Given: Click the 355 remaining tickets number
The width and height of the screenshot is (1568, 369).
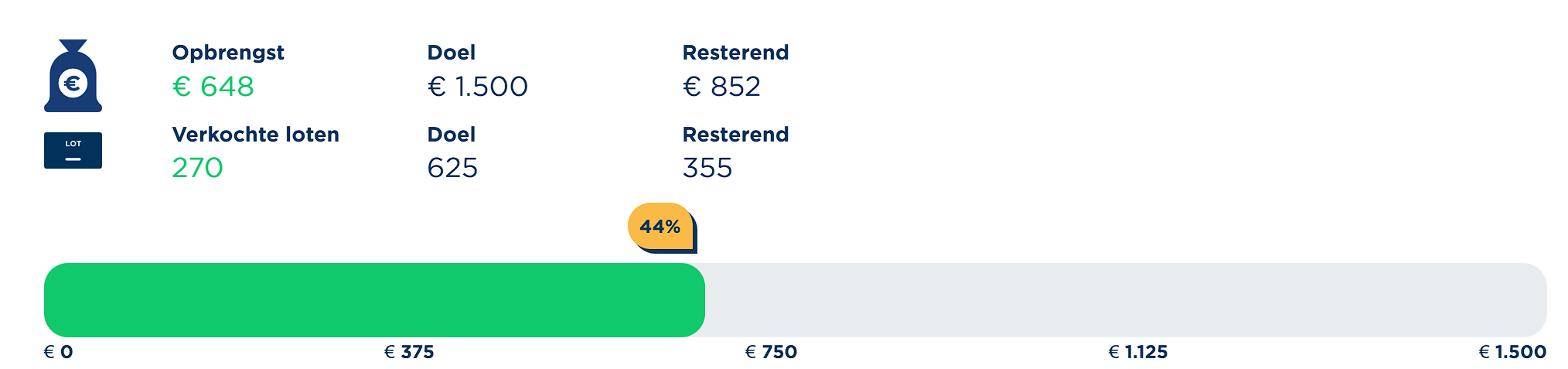Looking at the screenshot, I should tap(707, 168).
